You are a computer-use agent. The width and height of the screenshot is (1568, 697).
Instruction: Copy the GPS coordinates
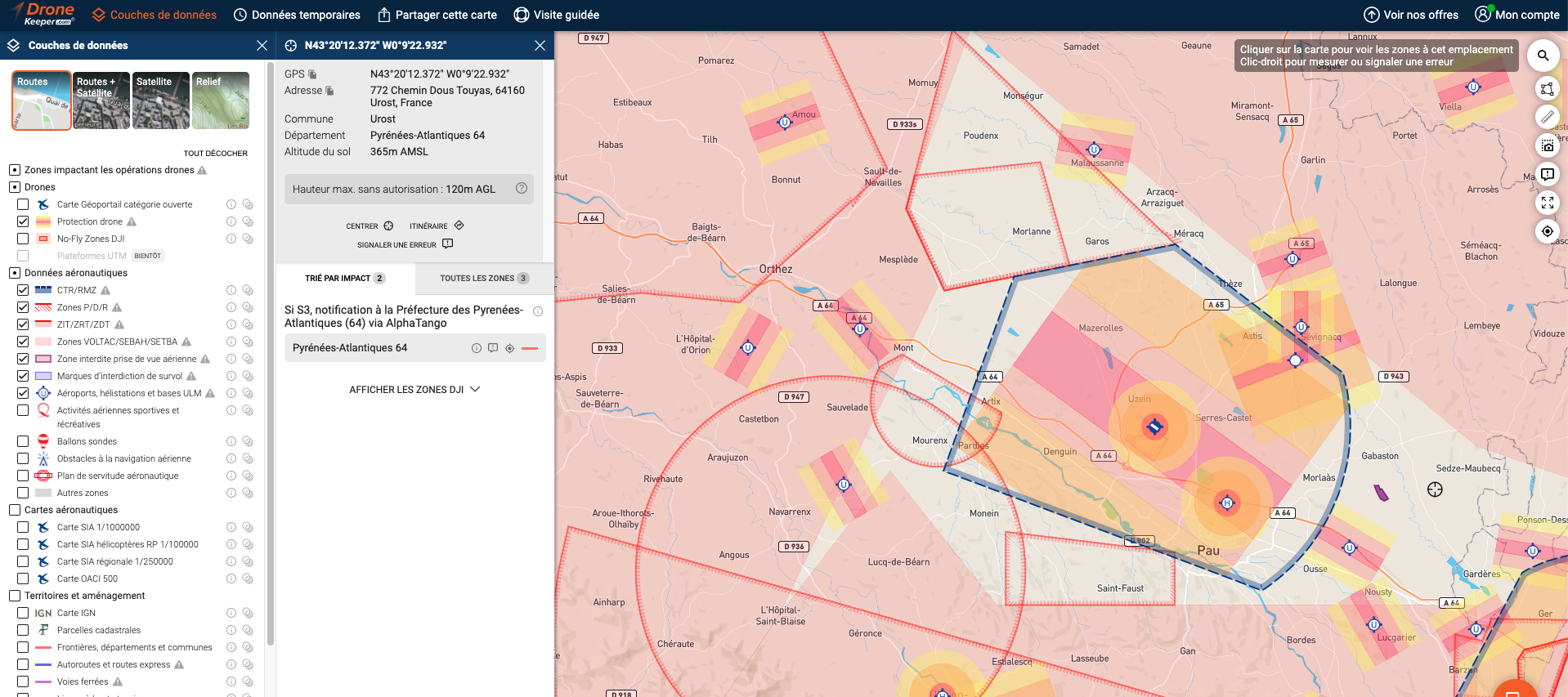[x=312, y=74]
